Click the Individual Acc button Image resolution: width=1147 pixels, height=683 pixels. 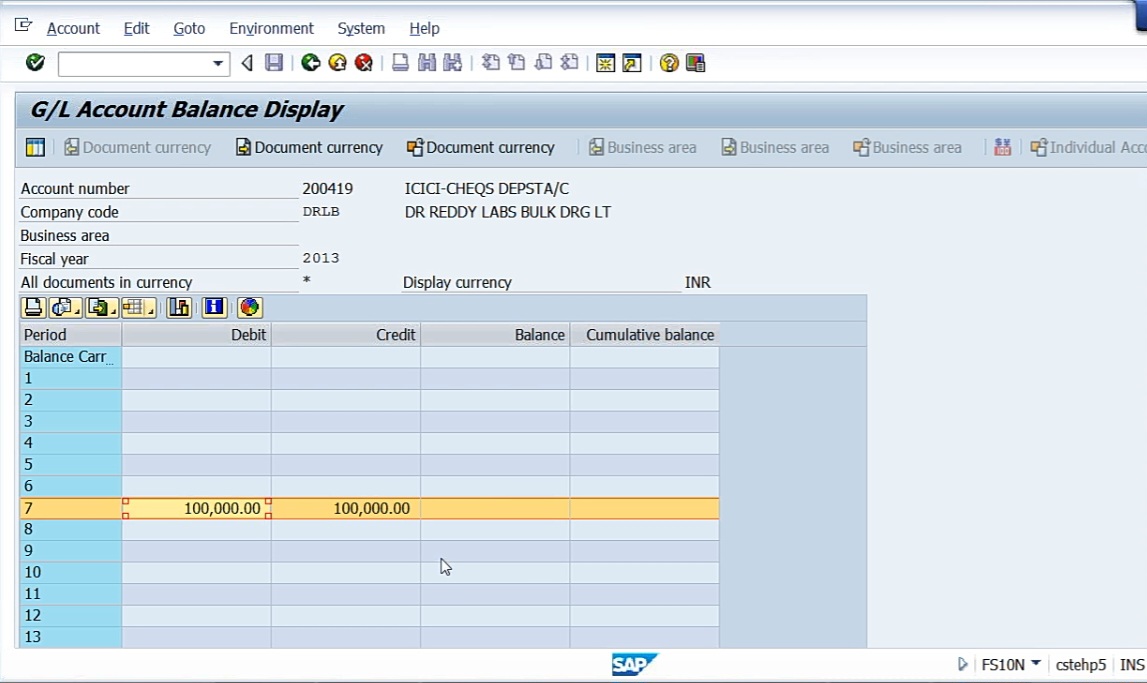1088,147
